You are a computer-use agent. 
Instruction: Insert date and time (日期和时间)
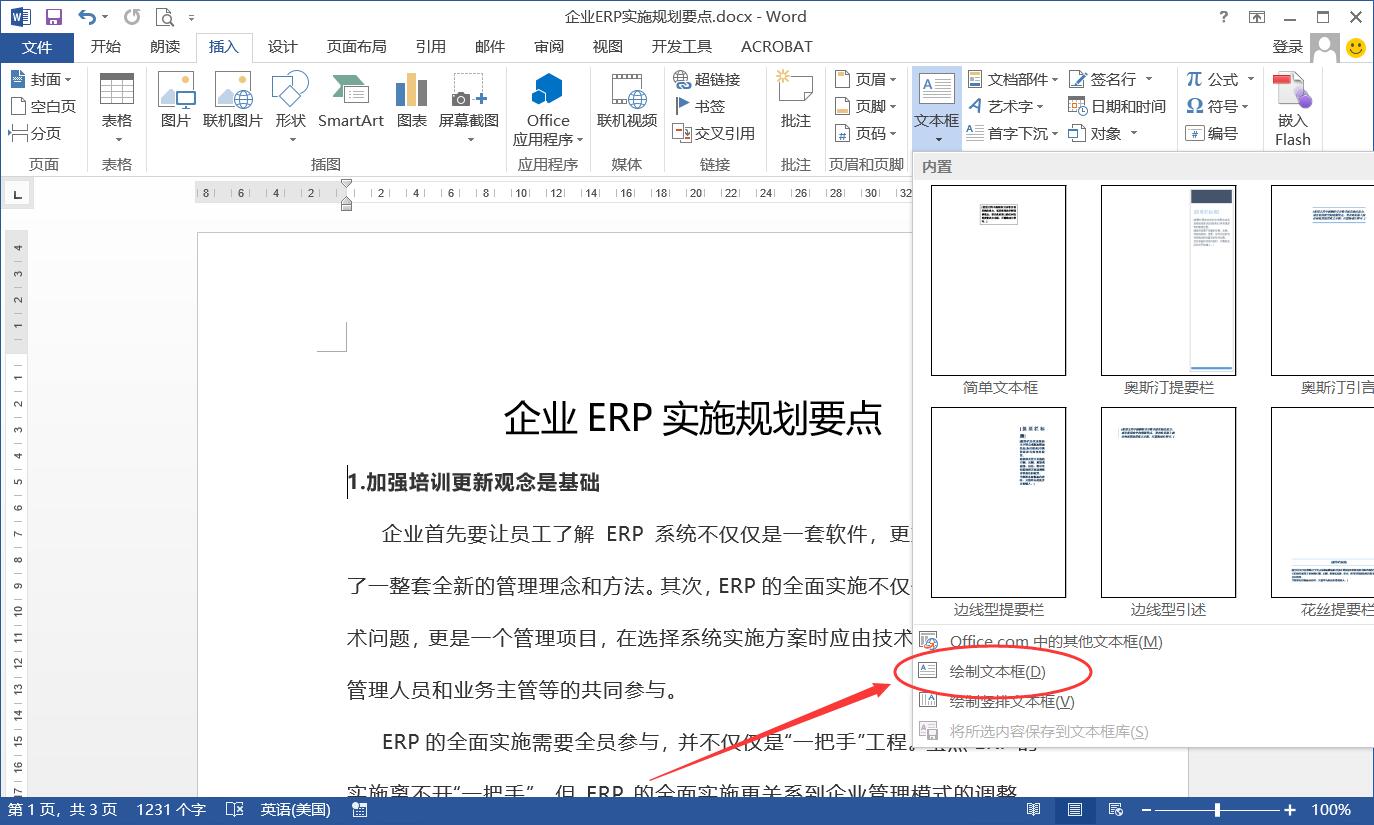(1117, 106)
